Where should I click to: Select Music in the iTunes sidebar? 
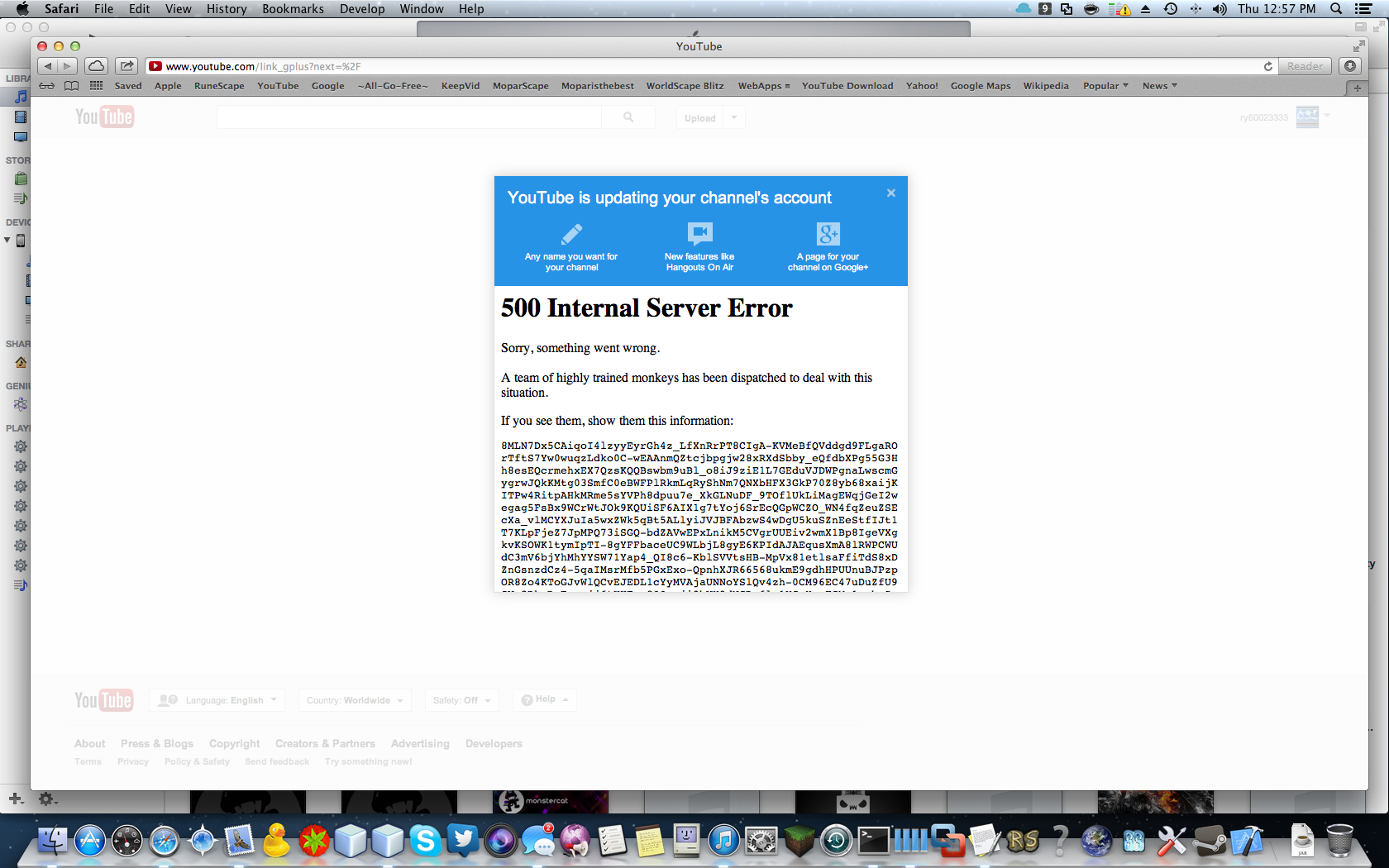21,97
